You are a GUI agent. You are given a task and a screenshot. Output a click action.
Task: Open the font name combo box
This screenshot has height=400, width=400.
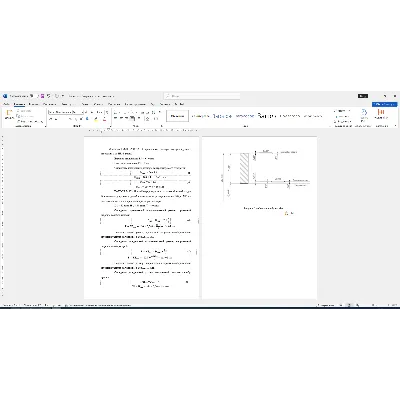(x=60, y=112)
